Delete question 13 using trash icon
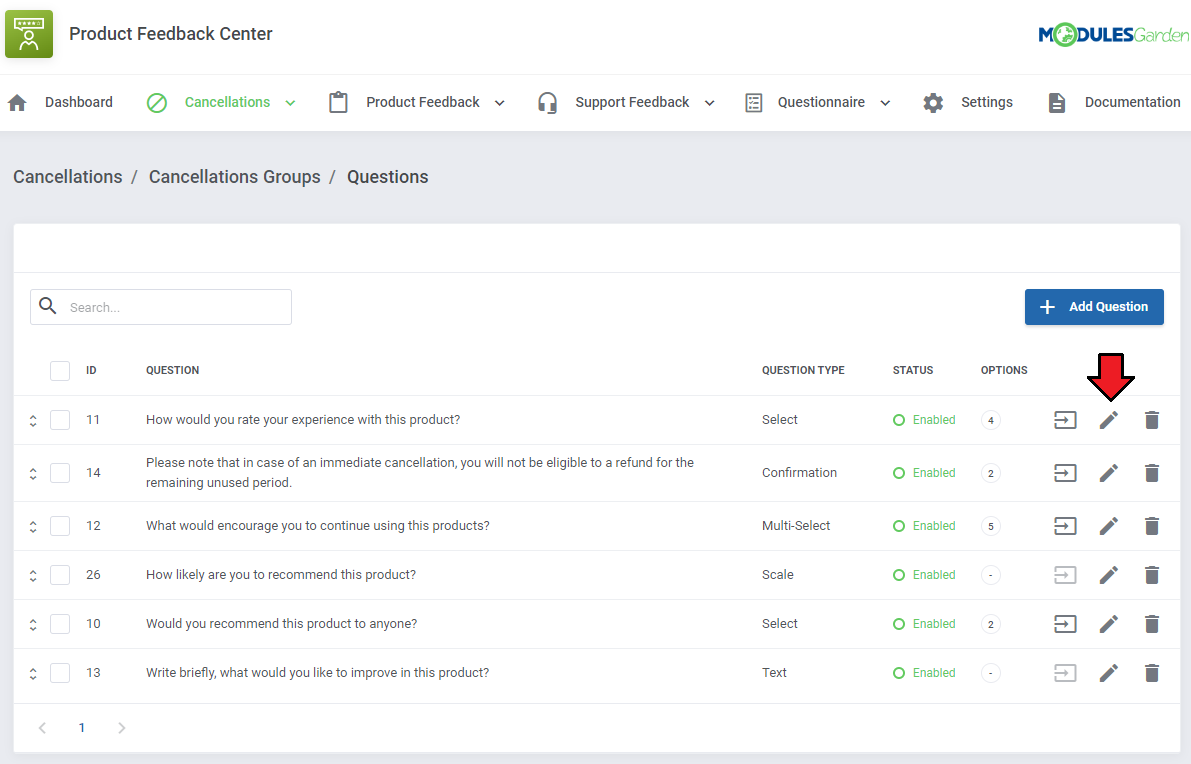 (1152, 673)
